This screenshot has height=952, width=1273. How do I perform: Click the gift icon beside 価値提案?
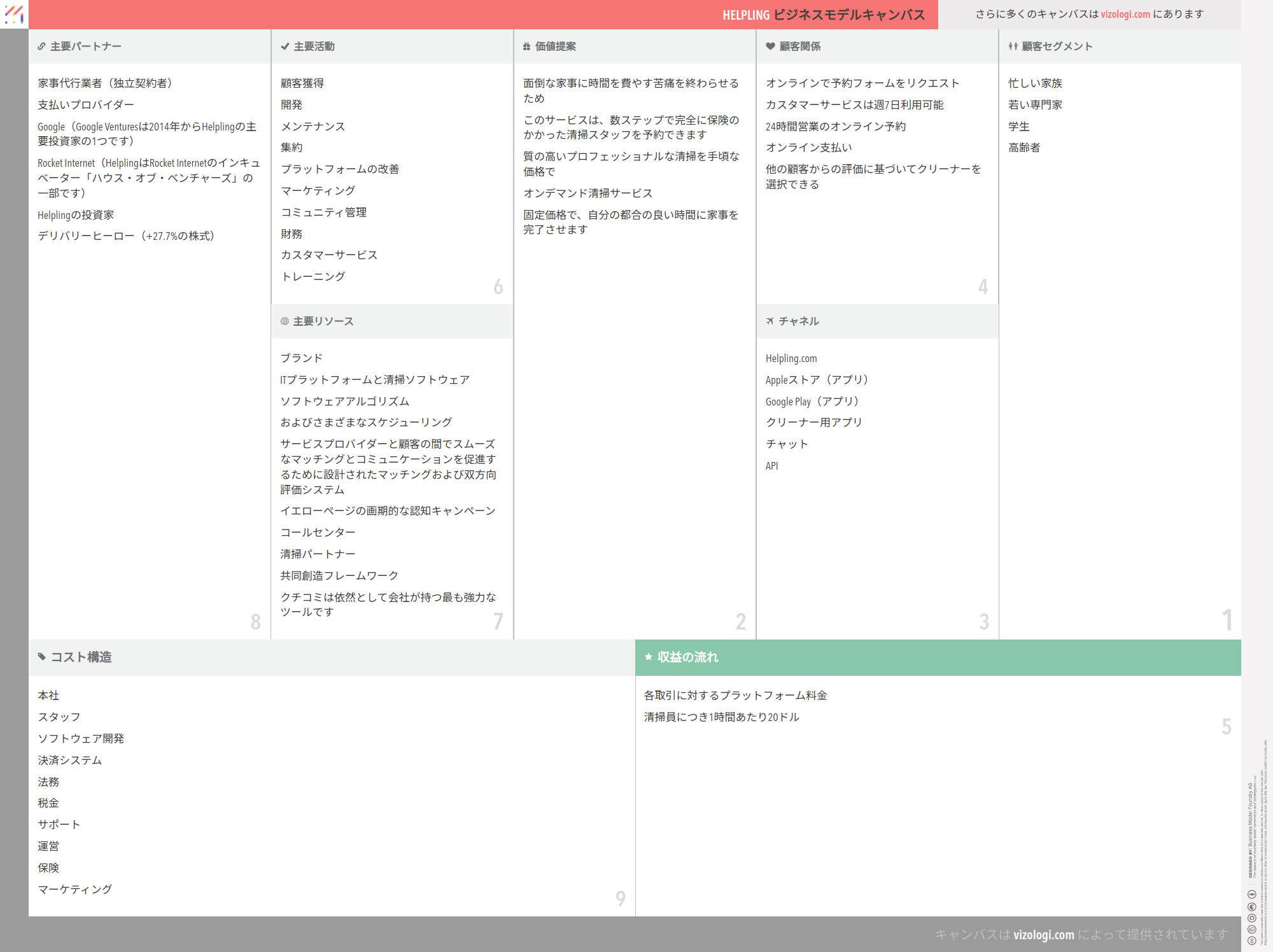pos(526,46)
